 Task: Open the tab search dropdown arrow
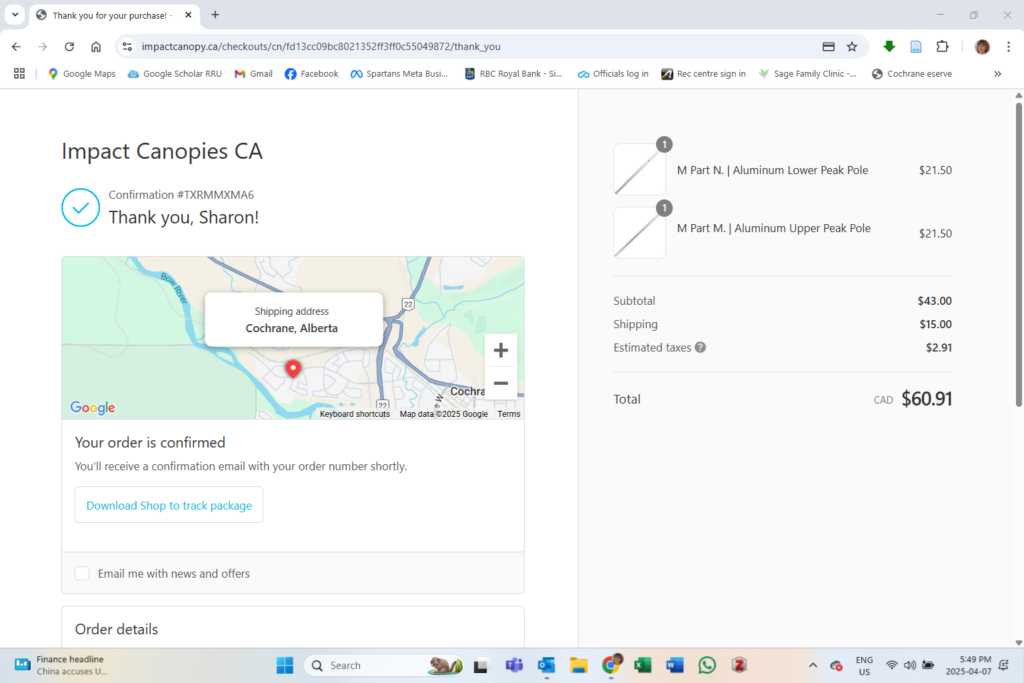(x=15, y=14)
